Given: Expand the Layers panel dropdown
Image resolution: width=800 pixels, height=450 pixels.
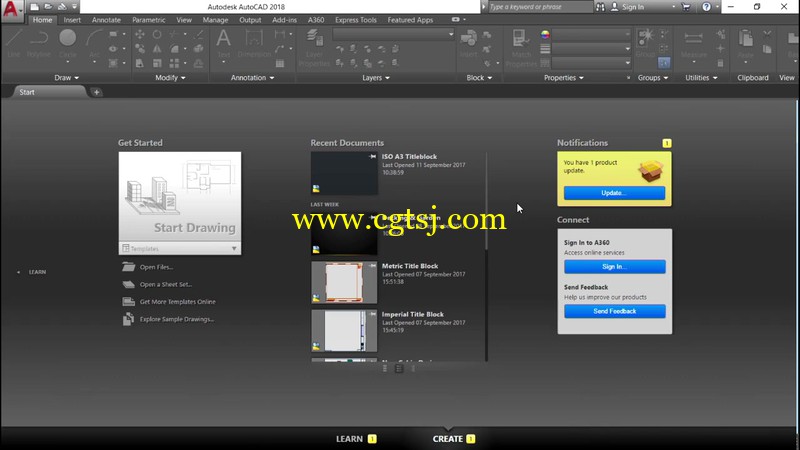Looking at the screenshot, I should tap(376, 78).
